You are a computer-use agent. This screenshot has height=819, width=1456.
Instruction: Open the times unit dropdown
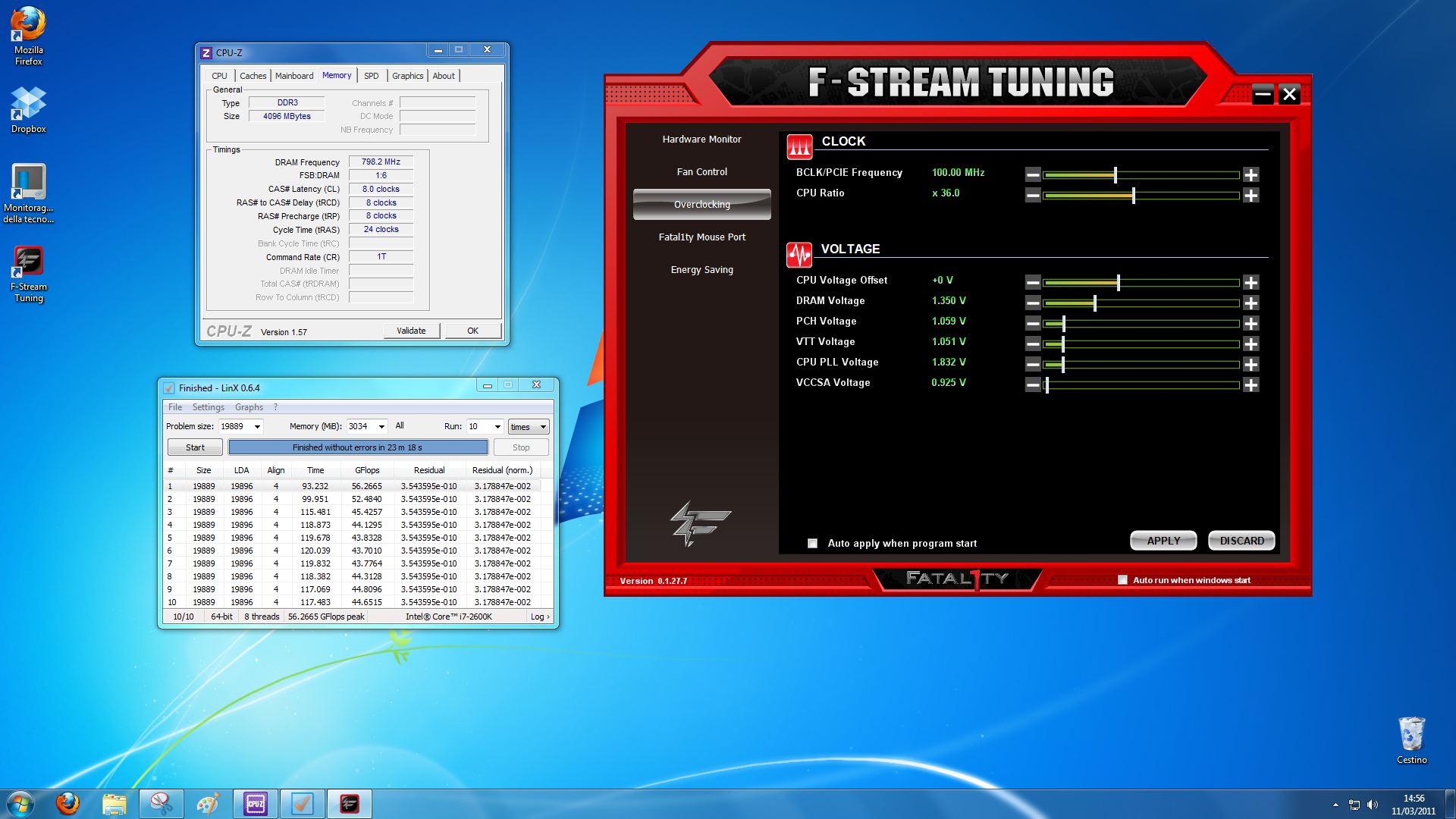tap(543, 427)
